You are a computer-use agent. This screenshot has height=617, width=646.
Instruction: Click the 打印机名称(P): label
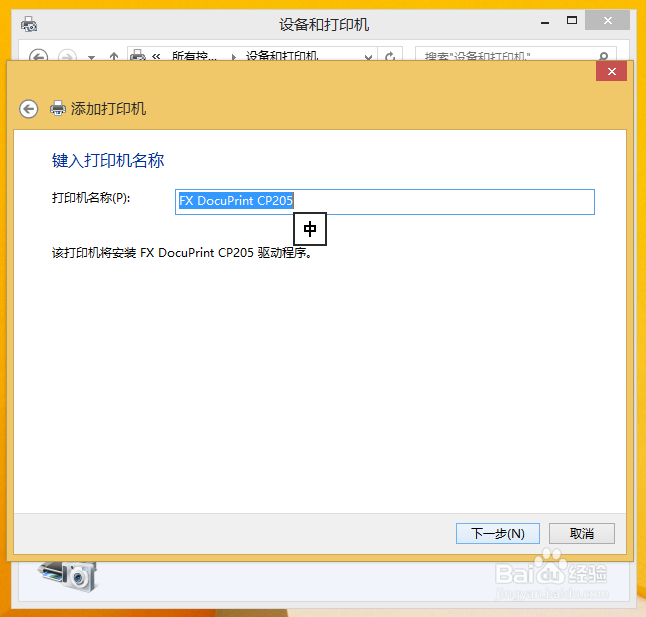91,198
